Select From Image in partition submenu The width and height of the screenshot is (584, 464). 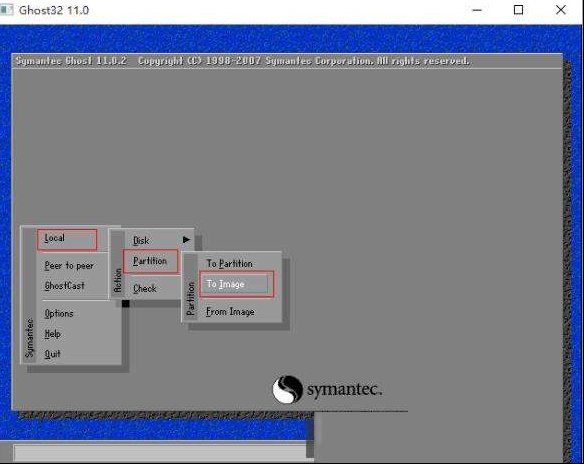click(231, 312)
